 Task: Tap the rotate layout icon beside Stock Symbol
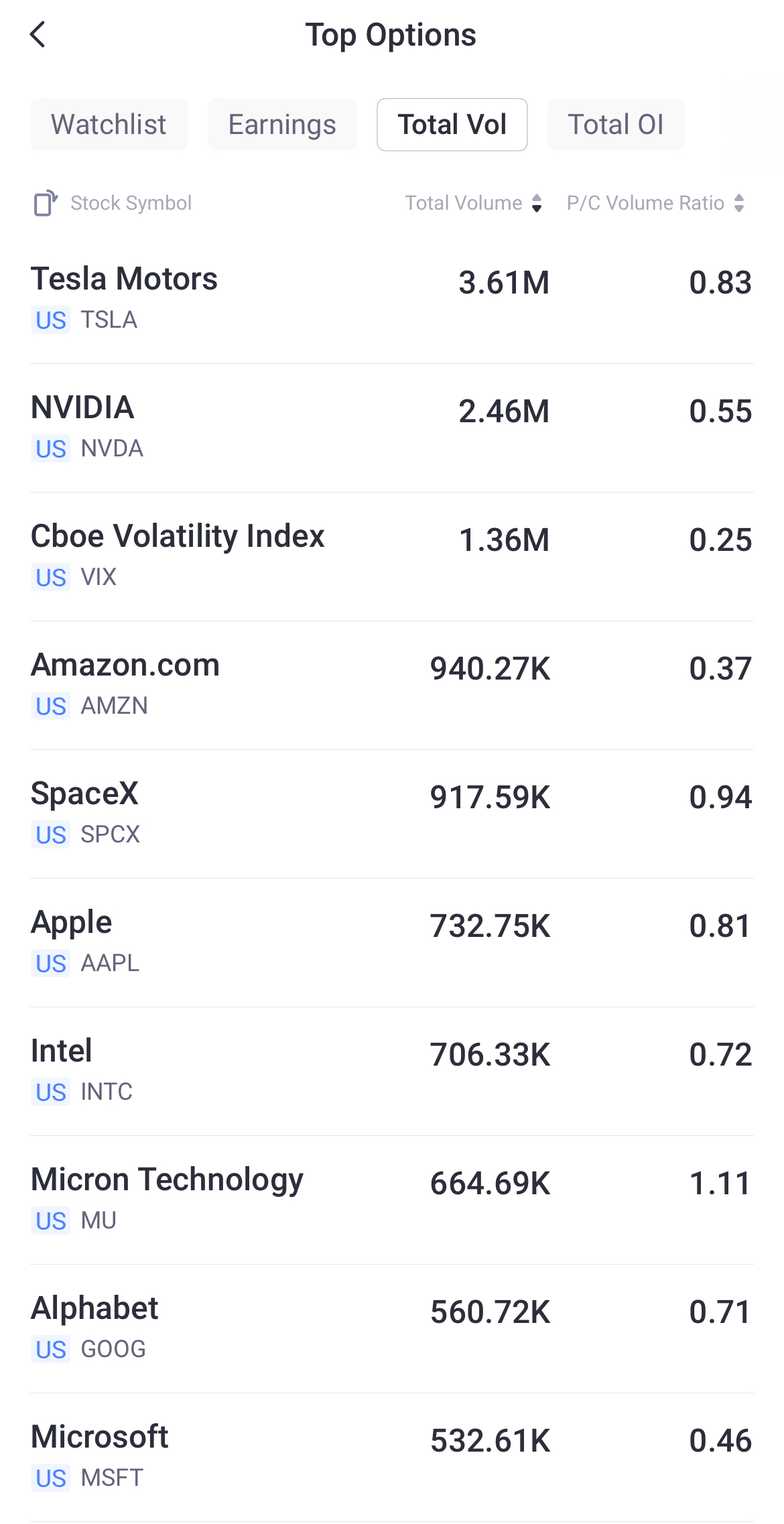[46, 203]
